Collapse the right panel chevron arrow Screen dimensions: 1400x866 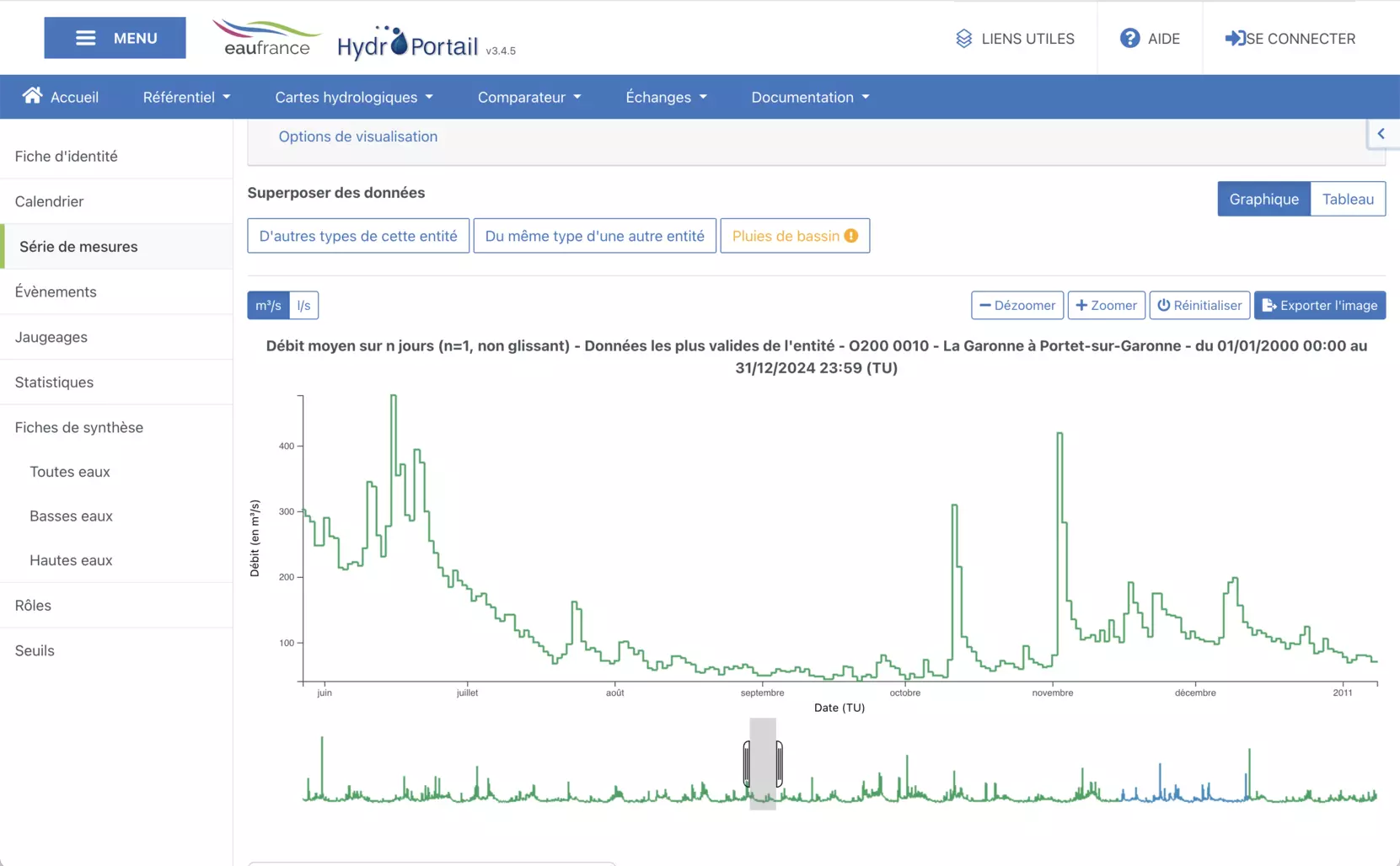click(1381, 134)
